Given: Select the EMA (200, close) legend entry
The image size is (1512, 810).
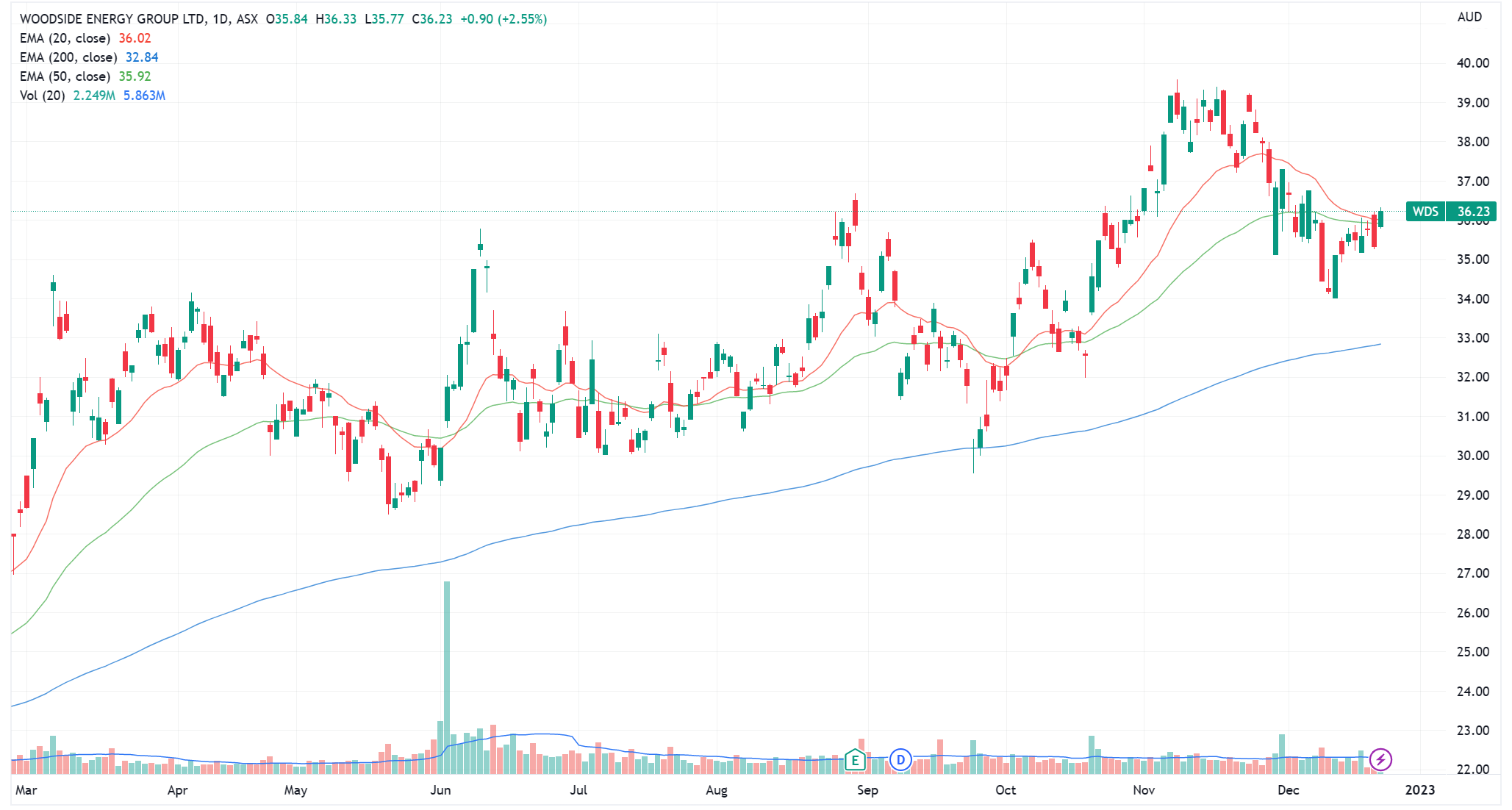Looking at the screenshot, I should click(x=68, y=57).
